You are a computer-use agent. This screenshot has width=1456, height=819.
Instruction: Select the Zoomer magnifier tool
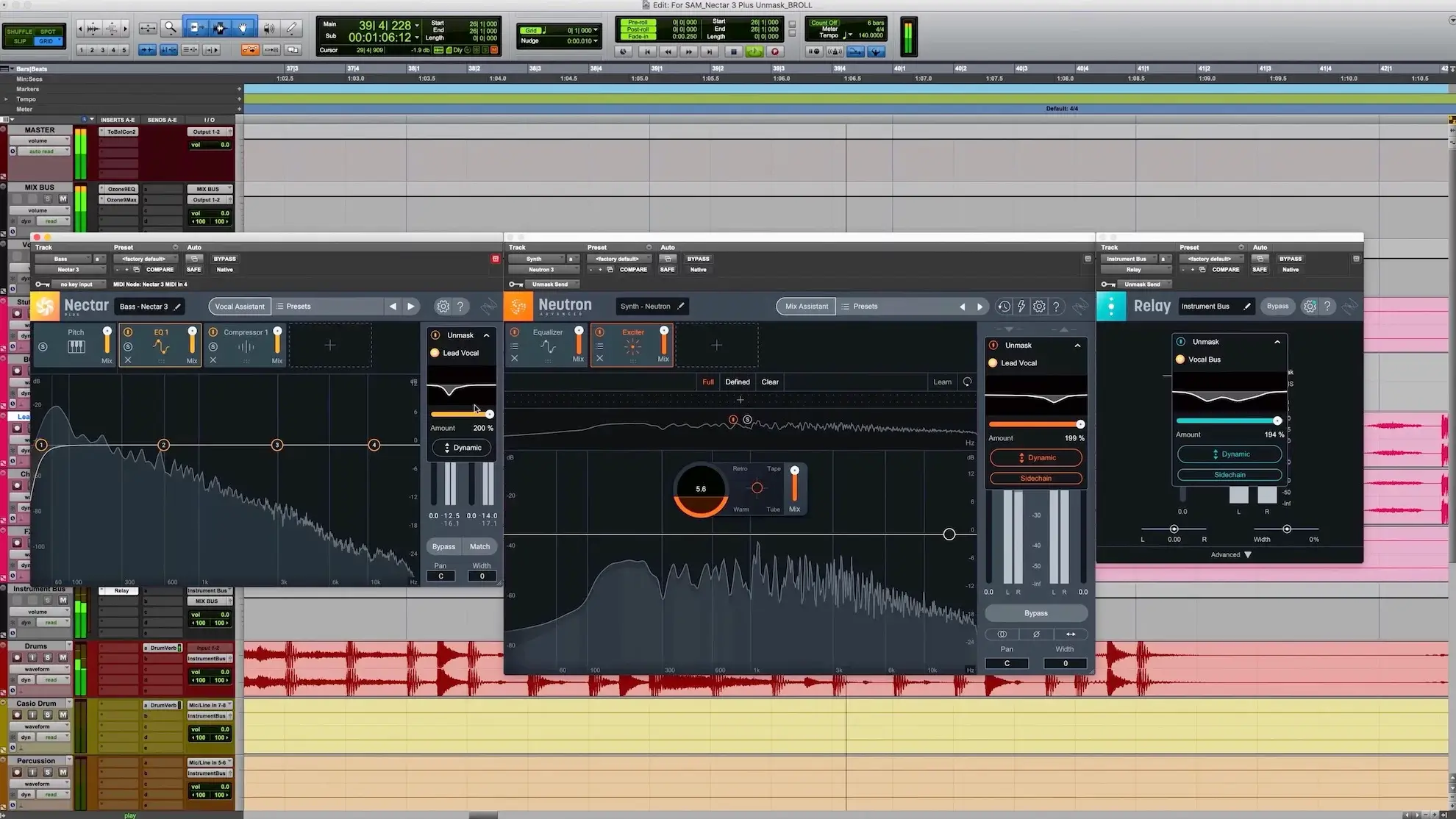(171, 28)
